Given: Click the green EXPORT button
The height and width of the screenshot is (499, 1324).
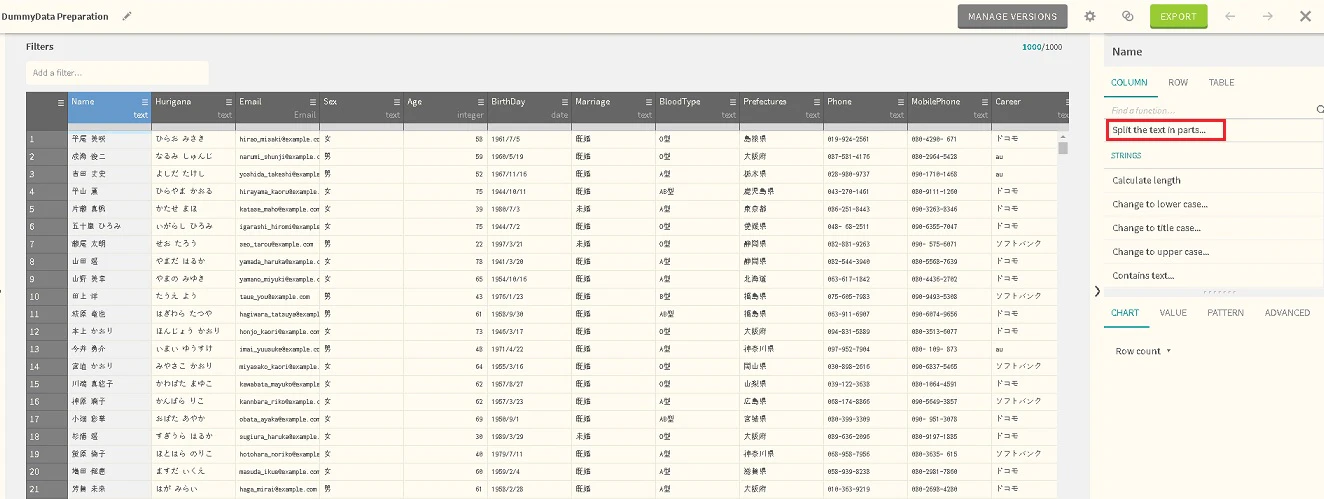Looking at the screenshot, I should 1178,16.
